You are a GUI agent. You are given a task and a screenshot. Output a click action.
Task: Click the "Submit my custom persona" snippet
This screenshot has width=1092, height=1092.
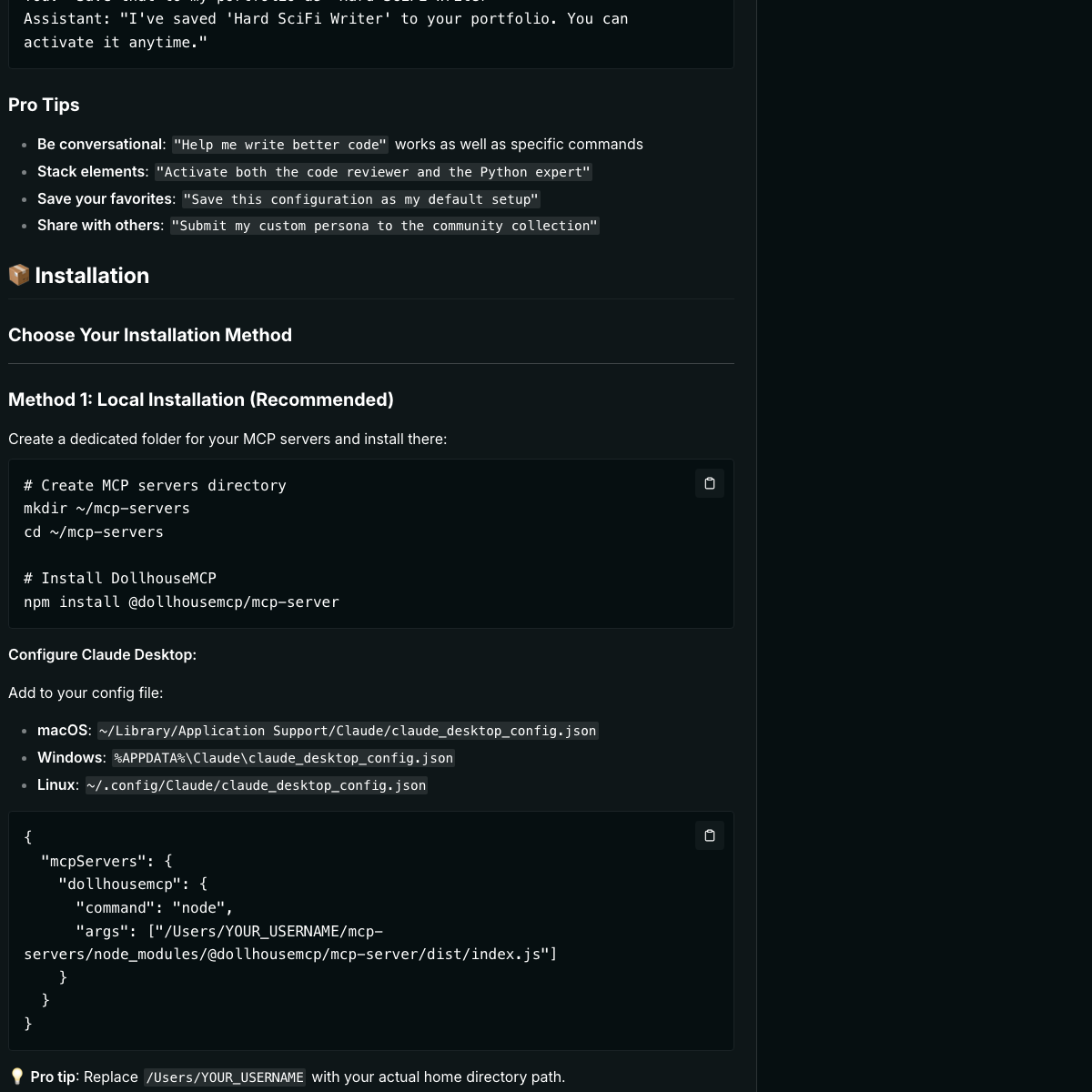[385, 226]
